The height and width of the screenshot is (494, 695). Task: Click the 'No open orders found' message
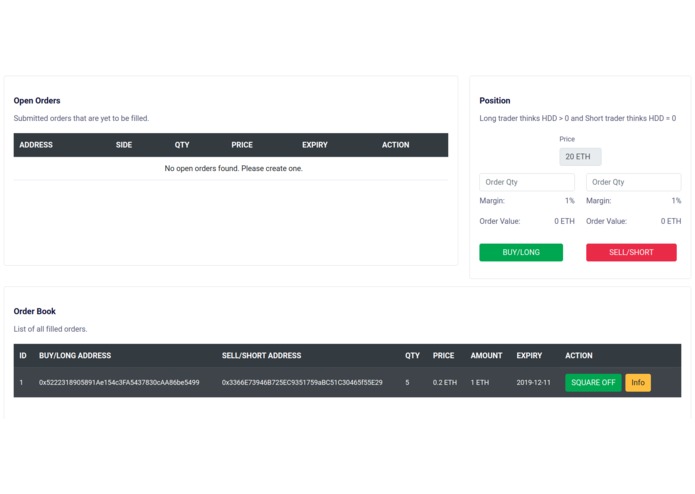pos(234,168)
